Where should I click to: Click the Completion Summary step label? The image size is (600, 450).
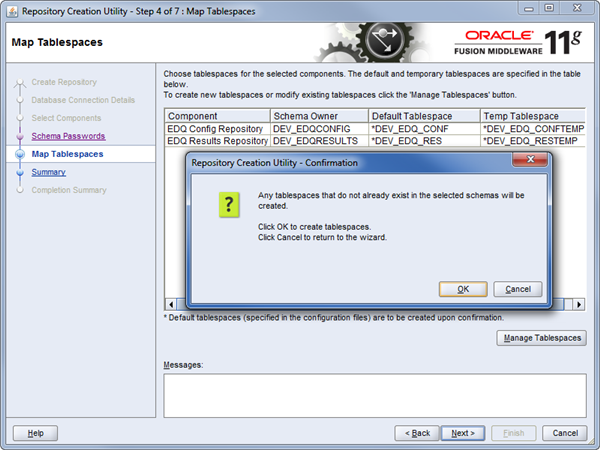coord(69,190)
